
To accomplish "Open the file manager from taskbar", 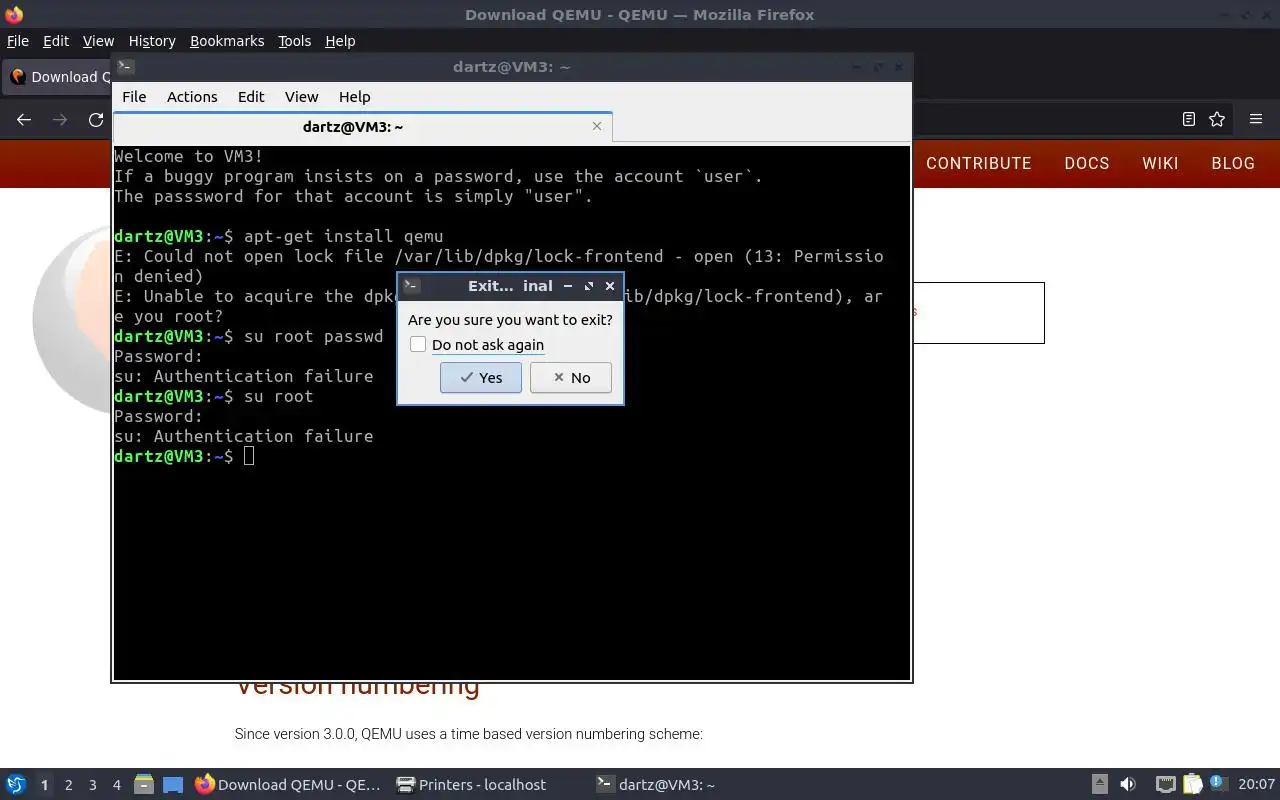I will click(144, 785).
